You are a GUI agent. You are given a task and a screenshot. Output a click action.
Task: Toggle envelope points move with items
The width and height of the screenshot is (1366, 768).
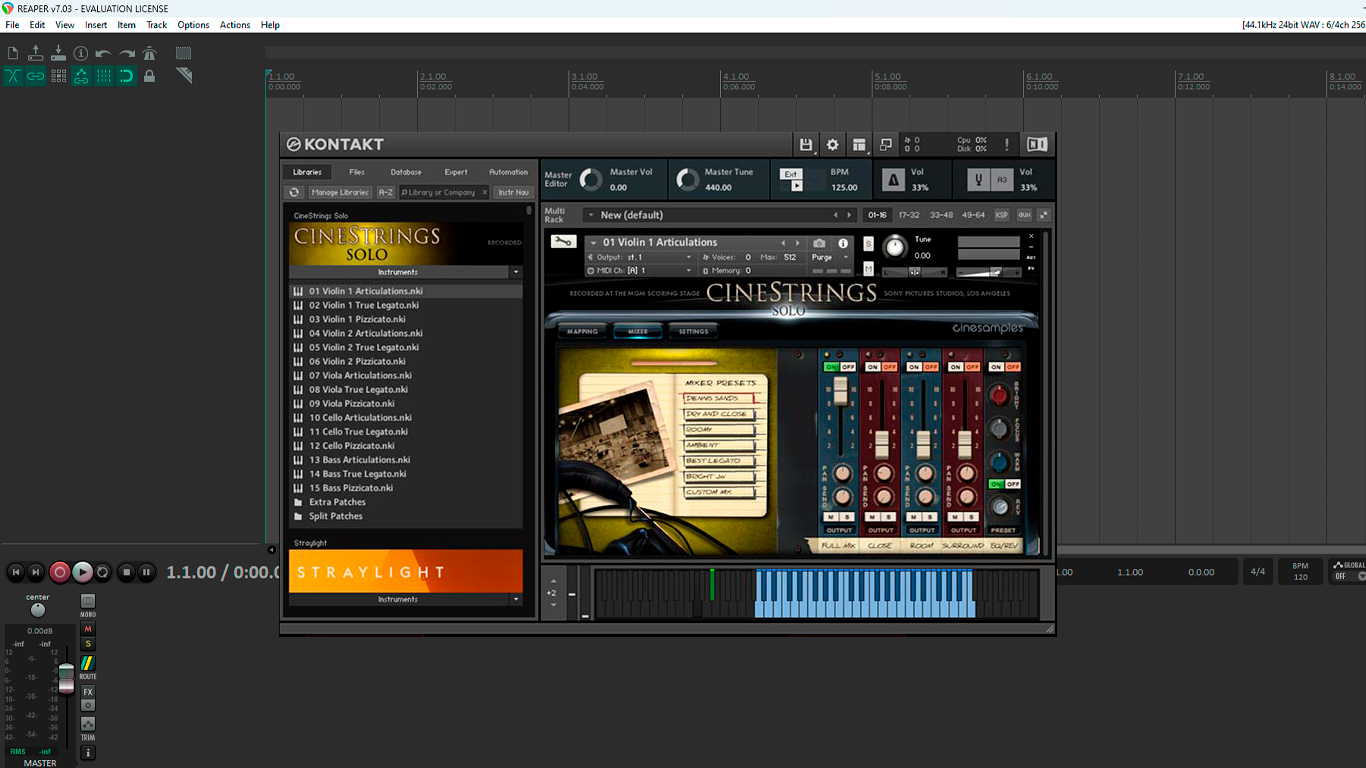[81, 76]
